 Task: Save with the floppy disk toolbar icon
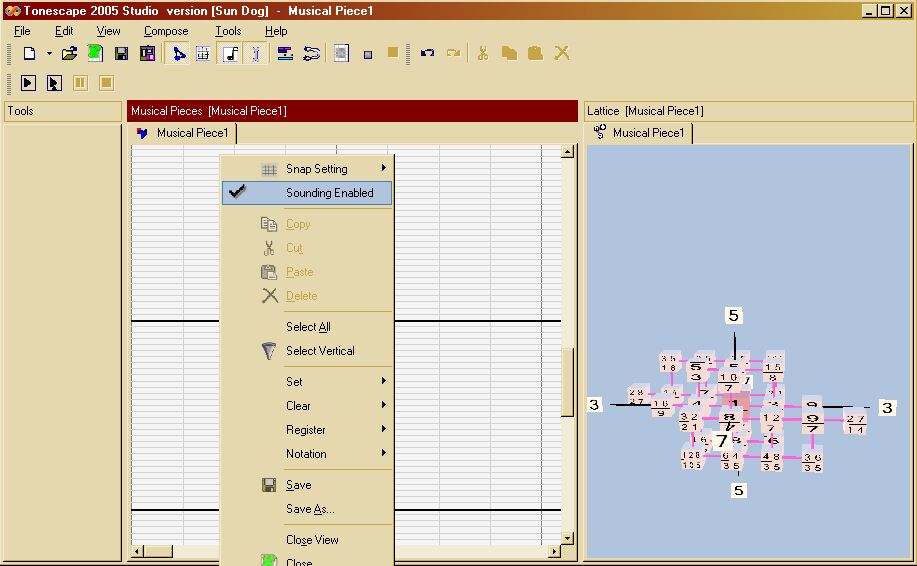(121, 54)
